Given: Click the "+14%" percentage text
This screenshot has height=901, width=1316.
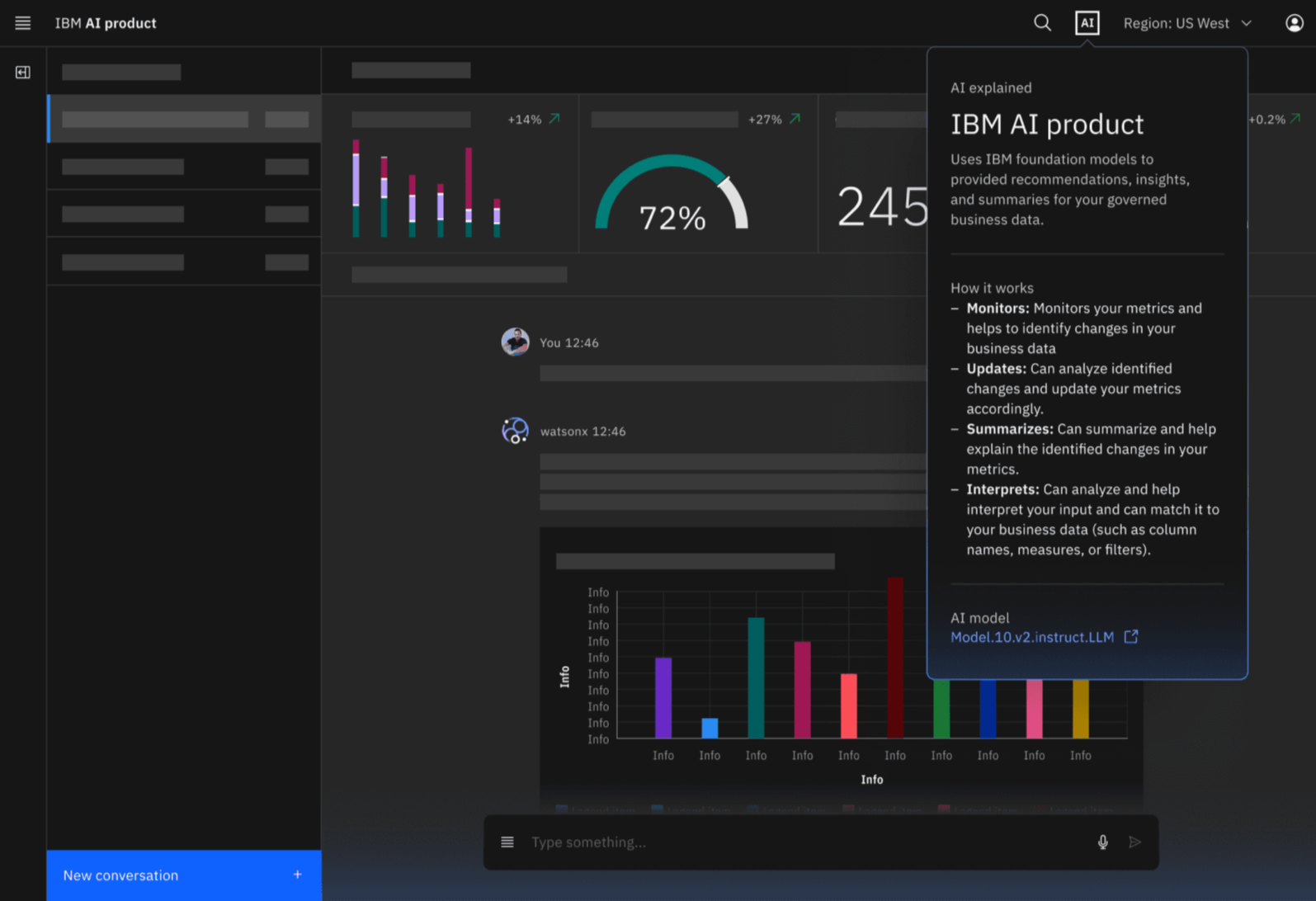Looking at the screenshot, I should click(x=525, y=120).
